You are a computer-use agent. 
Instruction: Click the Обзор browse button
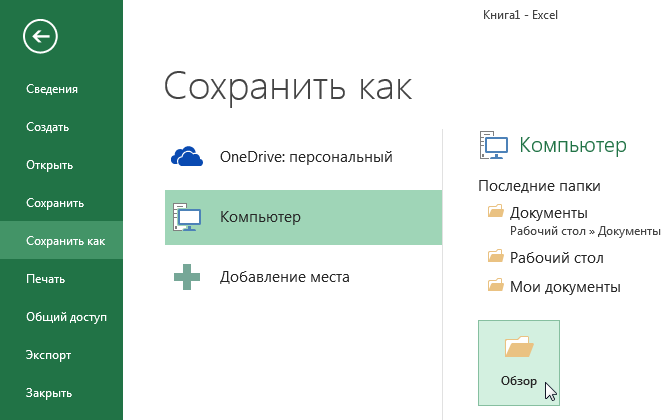pos(519,363)
